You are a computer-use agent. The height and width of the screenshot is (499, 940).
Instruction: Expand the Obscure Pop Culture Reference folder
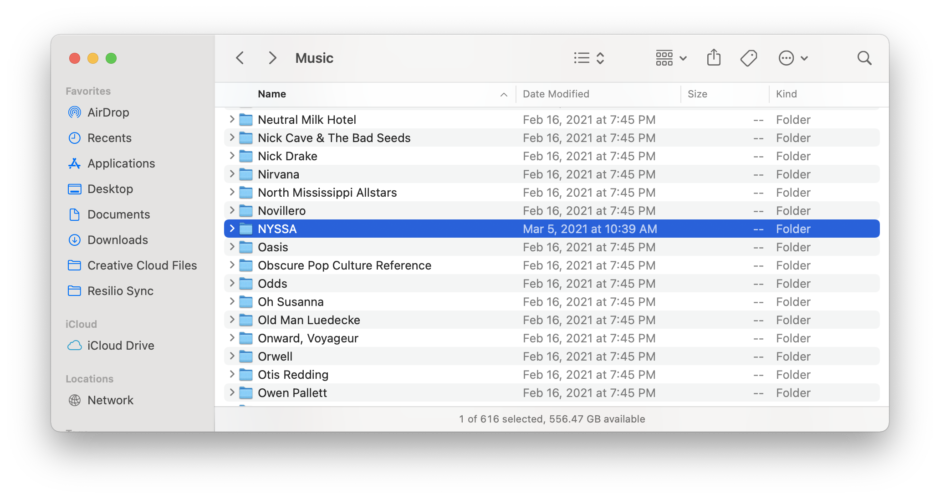[x=231, y=265]
